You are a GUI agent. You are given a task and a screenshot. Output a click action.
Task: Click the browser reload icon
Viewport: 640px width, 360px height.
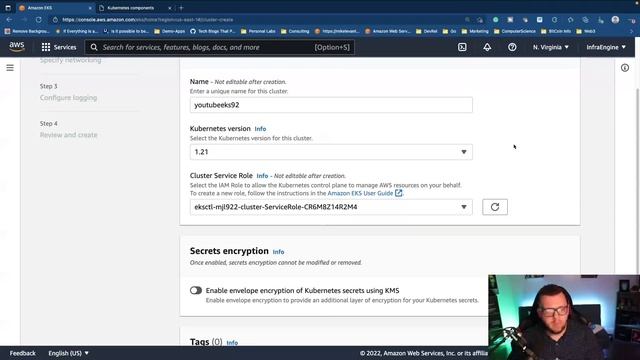38,20
